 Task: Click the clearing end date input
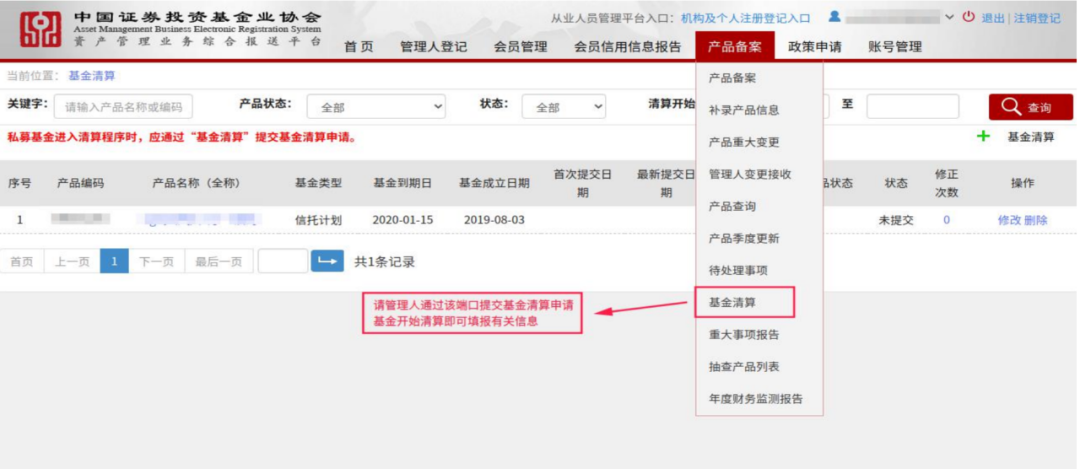[x=913, y=106]
